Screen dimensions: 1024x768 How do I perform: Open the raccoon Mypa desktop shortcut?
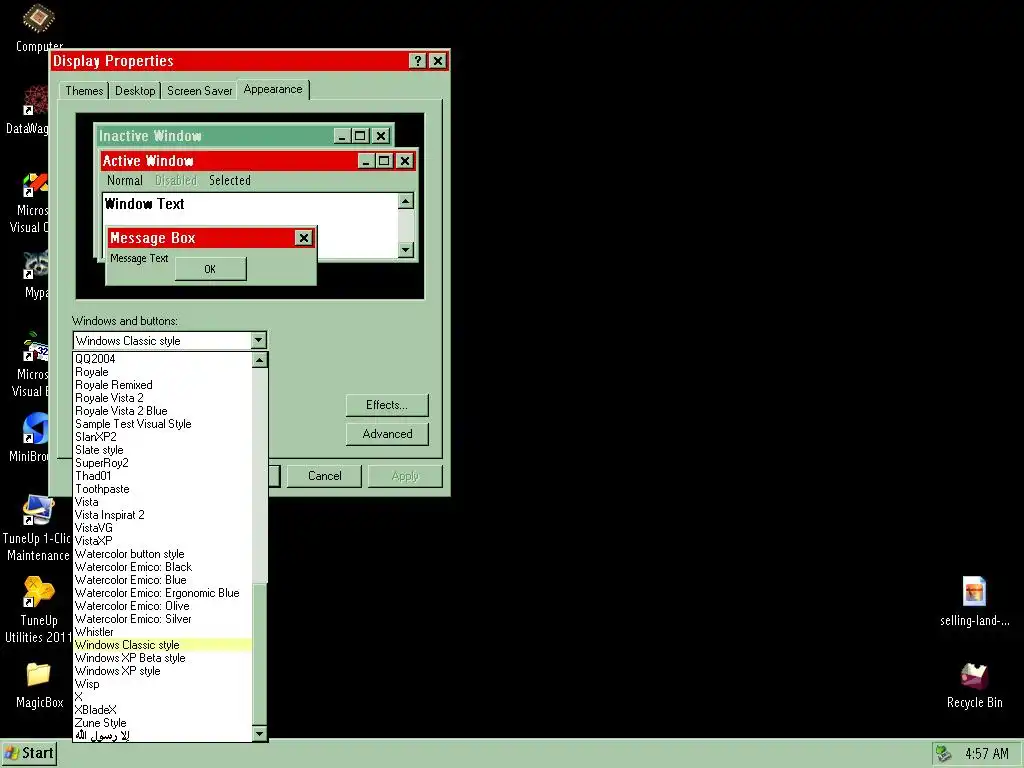click(35, 265)
